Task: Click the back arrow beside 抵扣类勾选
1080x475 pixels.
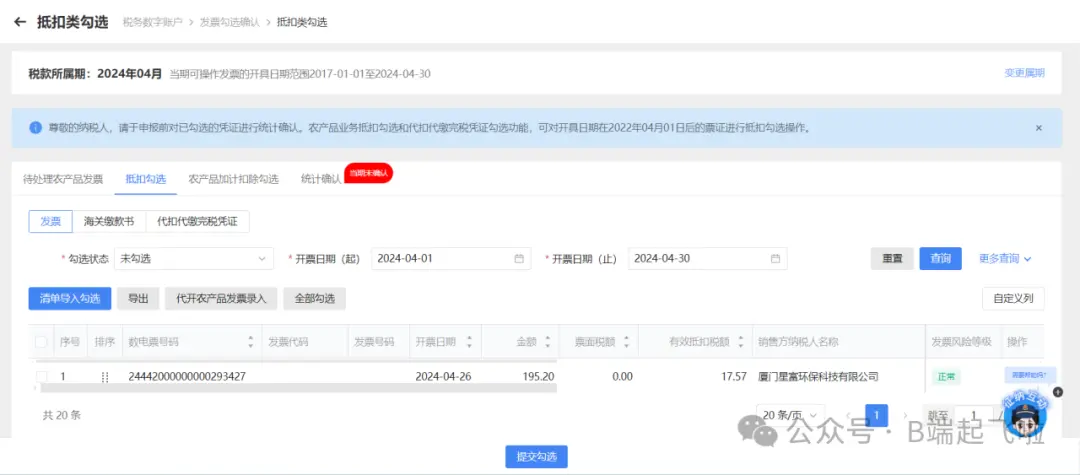Action: (x=20, y=21)
